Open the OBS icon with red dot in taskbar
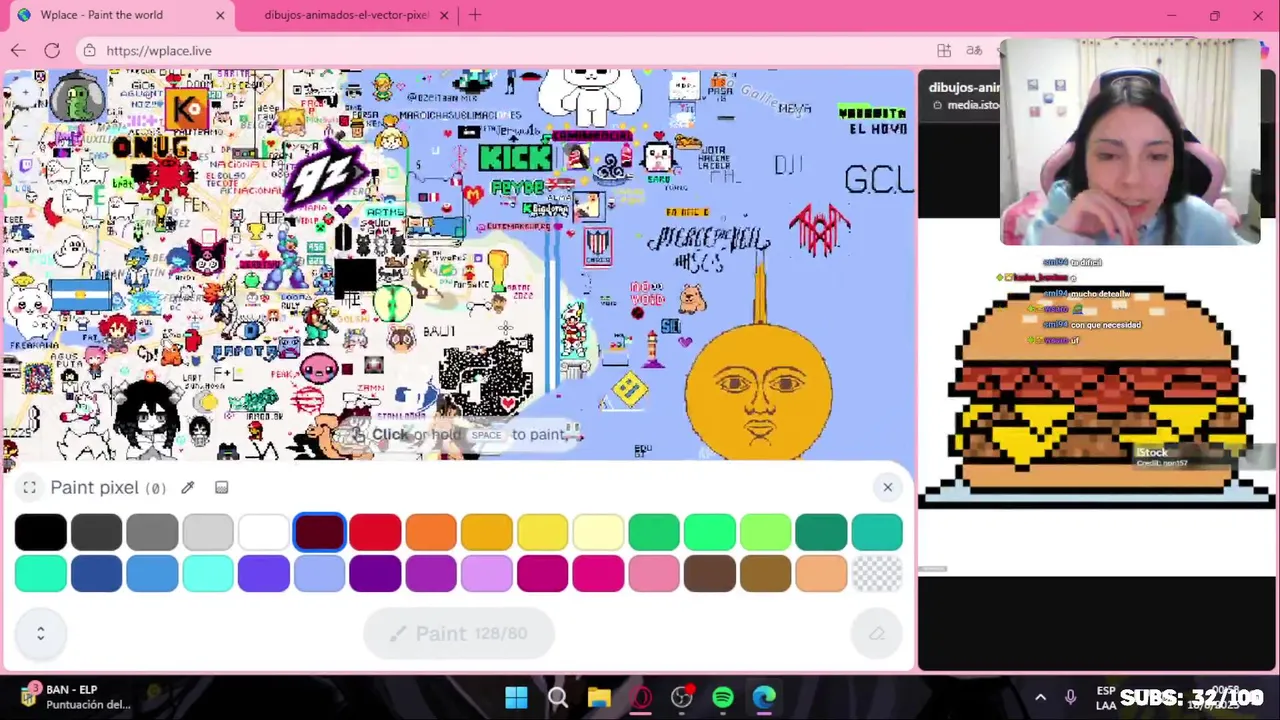The height and width of the screenshot is (720, 1280). (x=682, y=697)
